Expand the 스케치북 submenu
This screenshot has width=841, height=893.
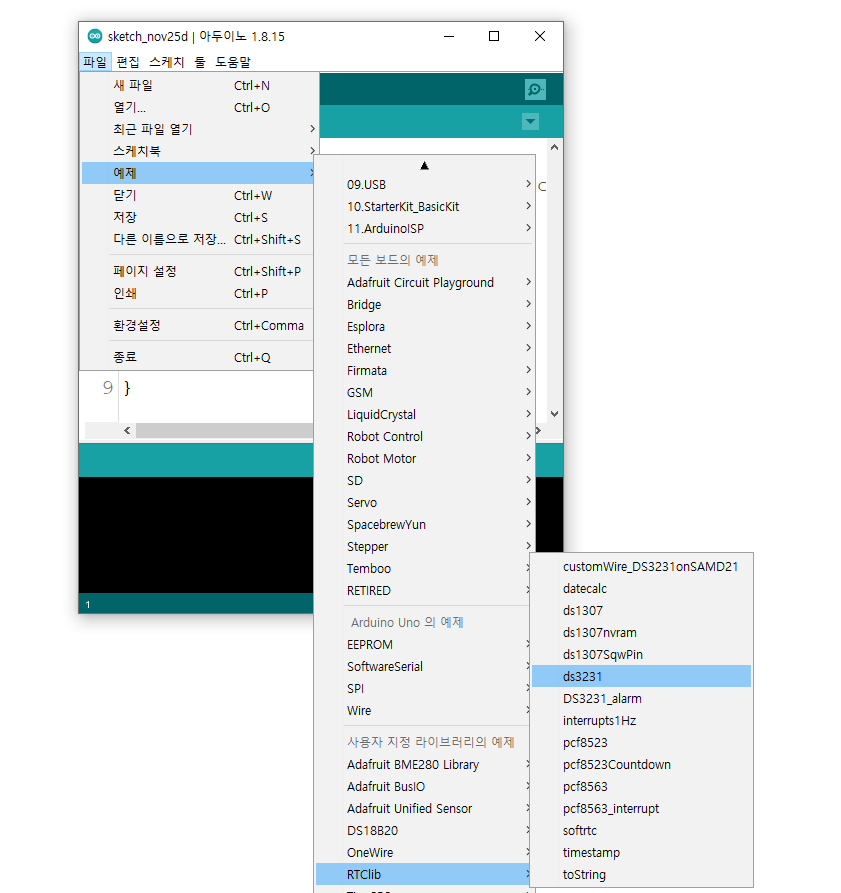click(x=198, y=151)
